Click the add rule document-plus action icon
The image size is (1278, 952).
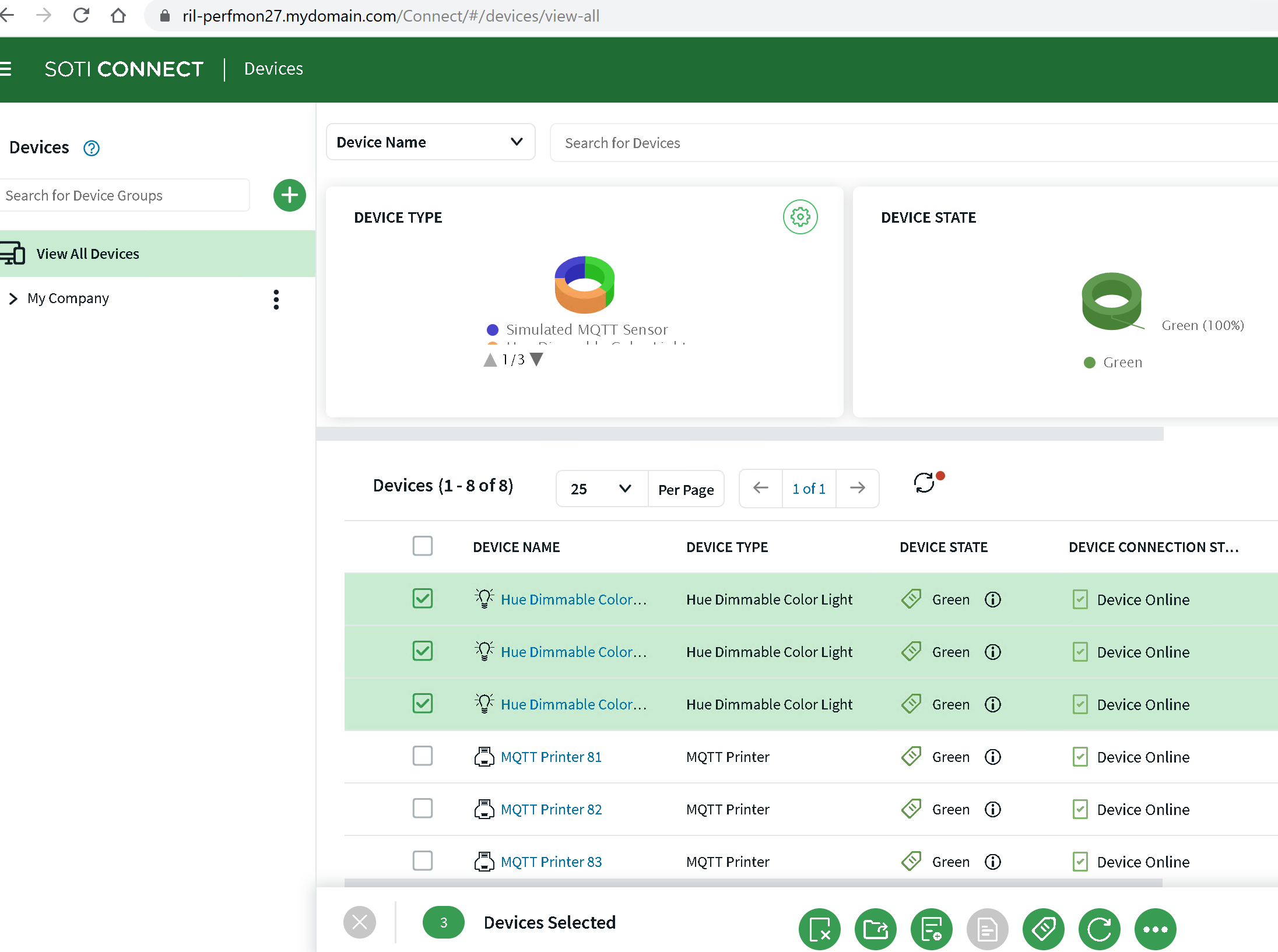coord(932,929)
